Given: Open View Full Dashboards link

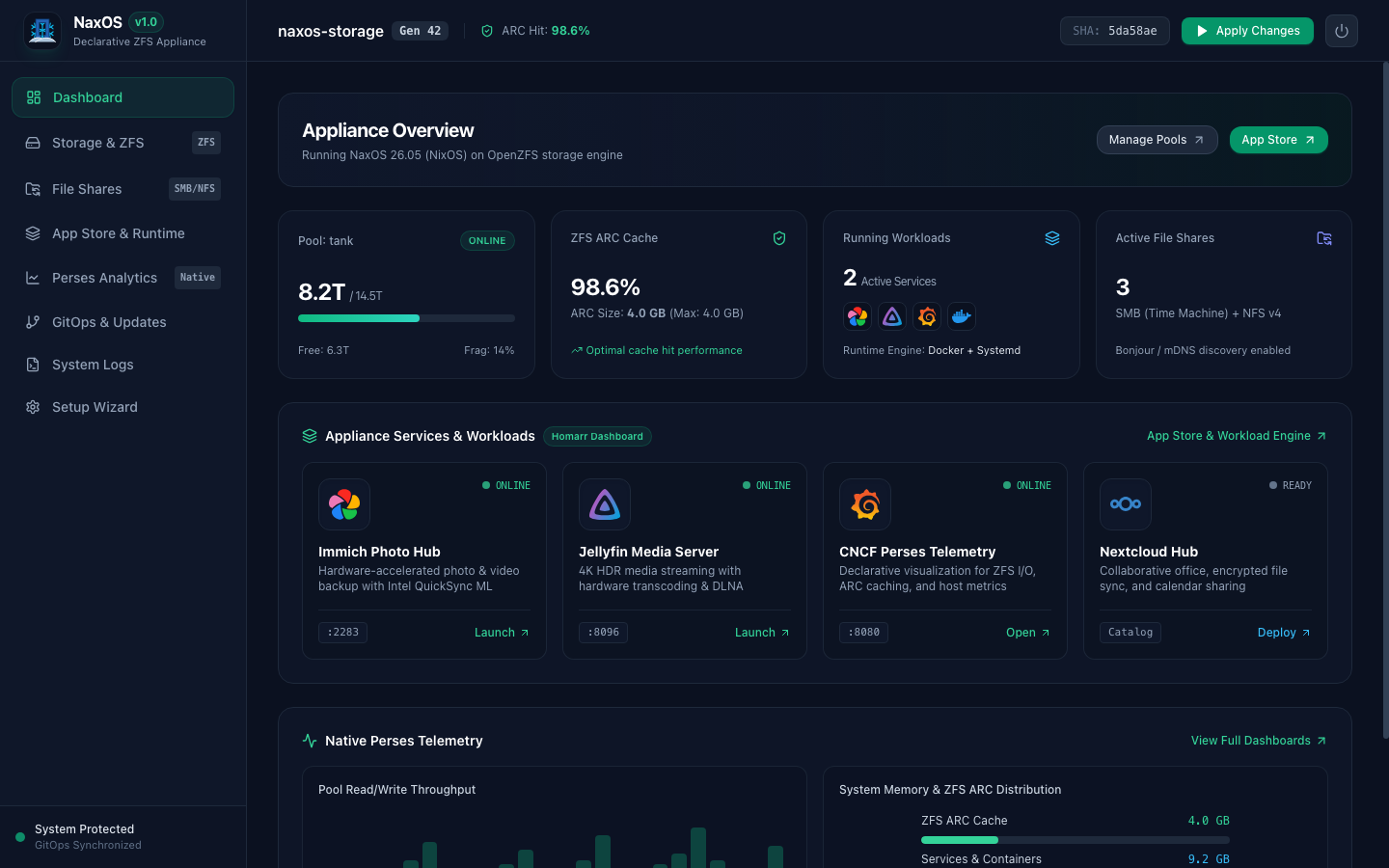Looking at the screenshot, I should (x=1259, y=741).
